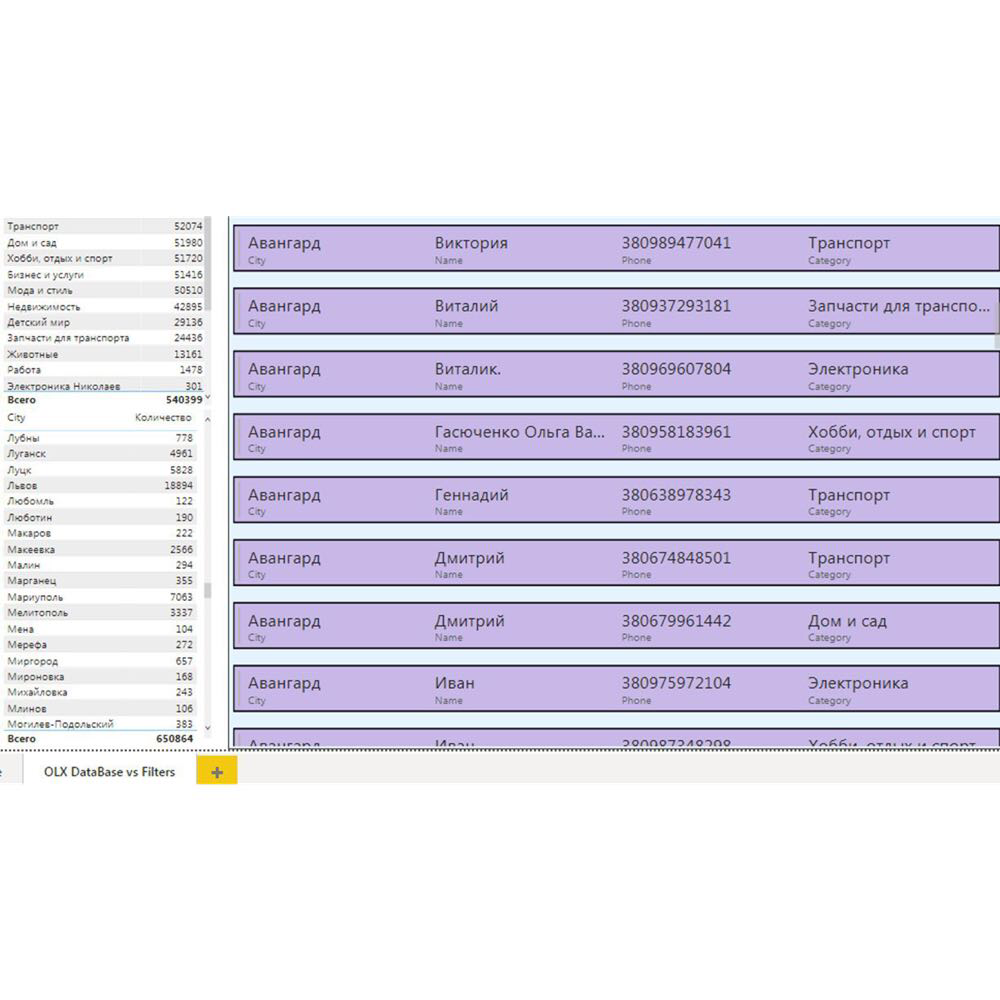Select the Транспорт row showing 52074
This screenshot has height=1000, width=1000.
pos(105,226)
